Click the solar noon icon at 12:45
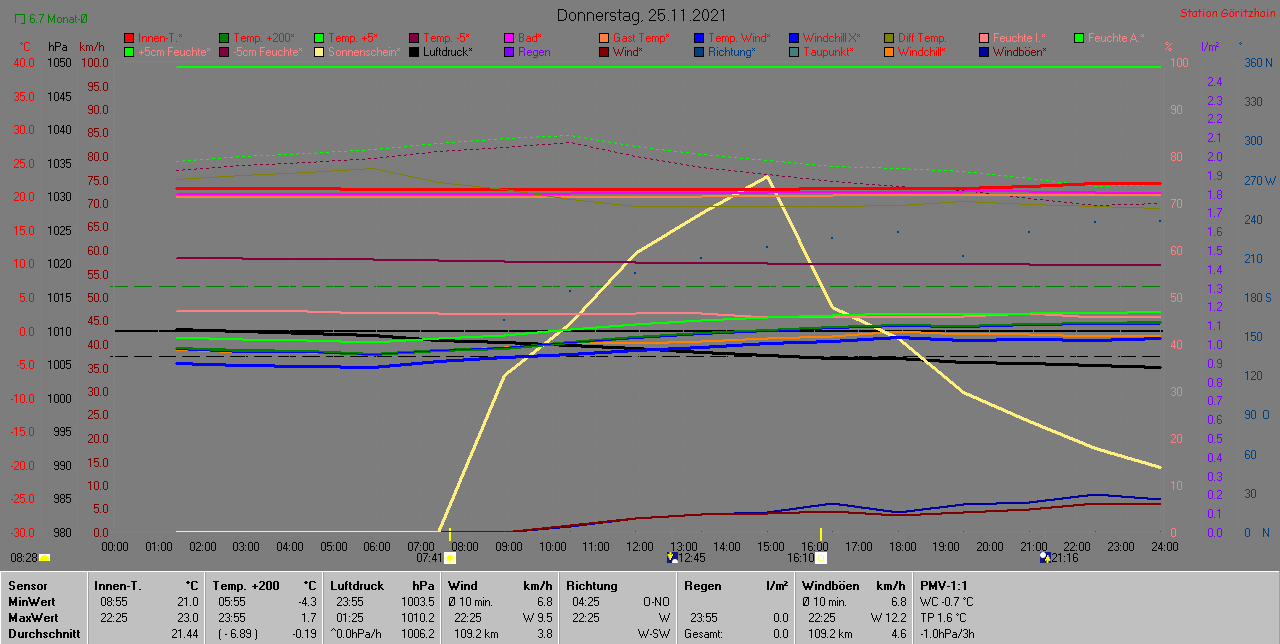Screen dimensions: 1280x644 pos(672,558)
